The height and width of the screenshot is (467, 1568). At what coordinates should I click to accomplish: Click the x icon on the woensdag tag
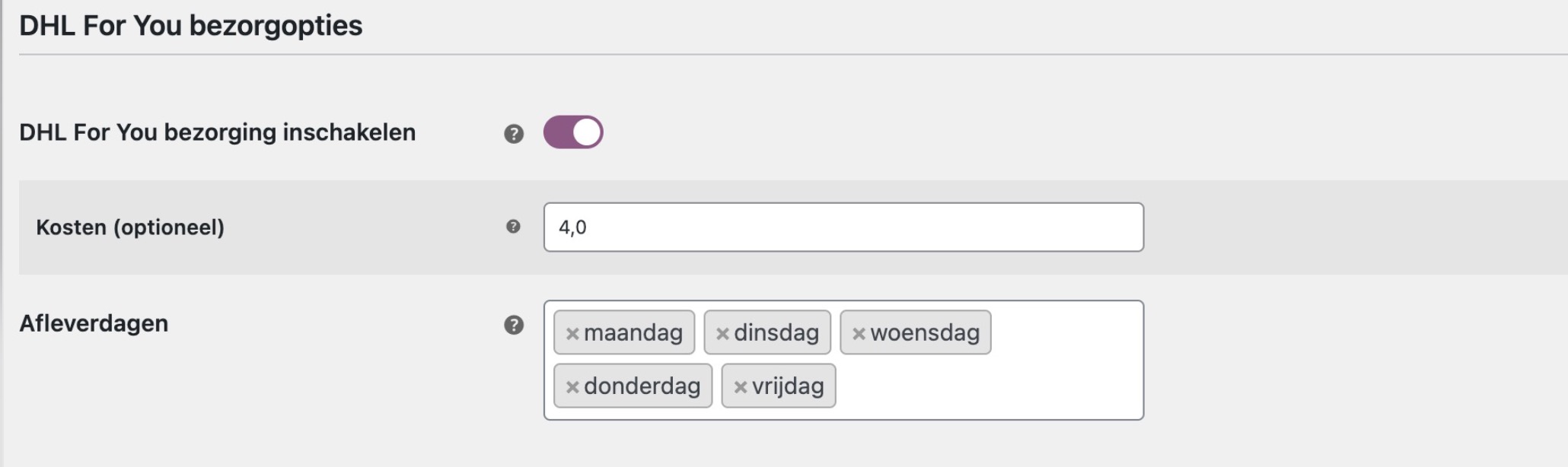pos(859,332)
